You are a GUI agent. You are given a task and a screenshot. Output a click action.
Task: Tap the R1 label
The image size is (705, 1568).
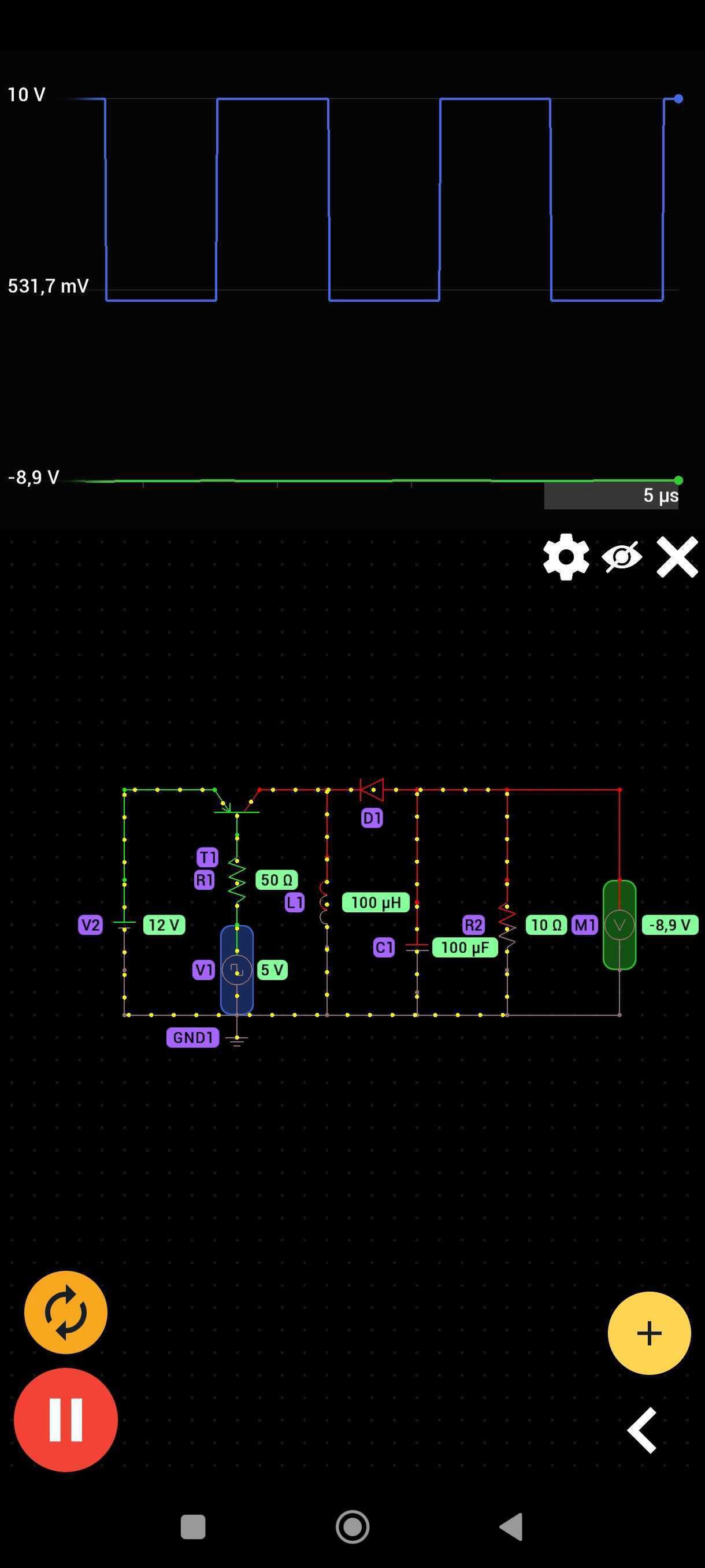click(205, 879)
